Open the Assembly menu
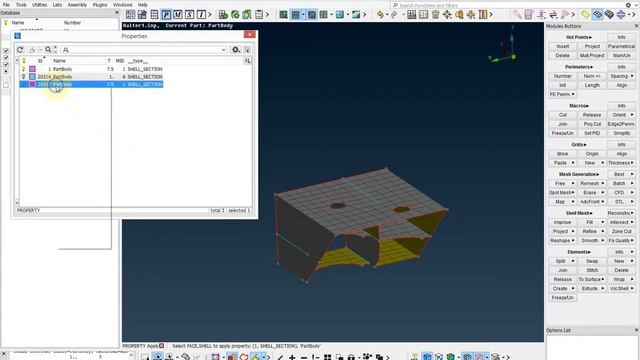 tap(77, 5)
